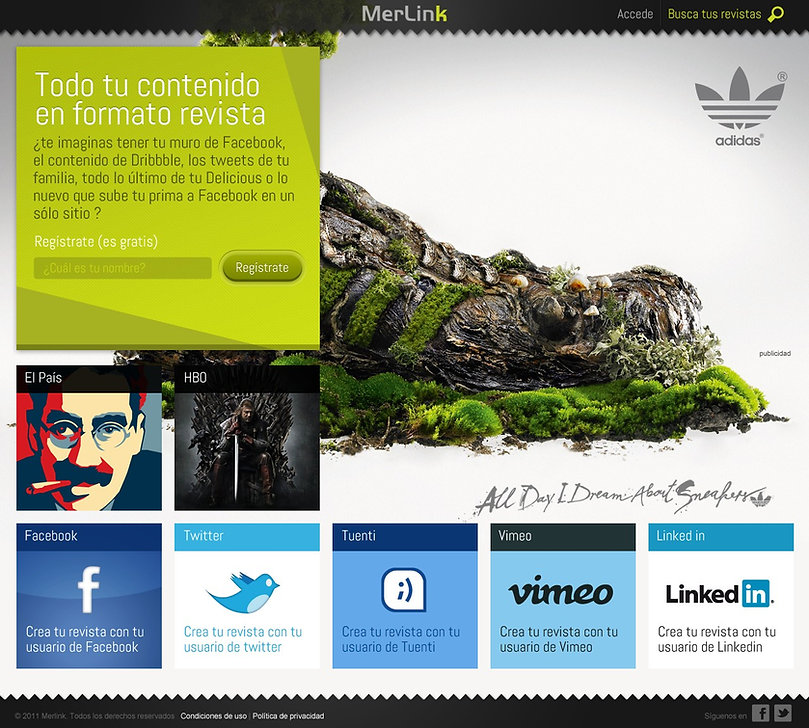The height and width of the screenshot is (728, 809).
Task: Click the Facebook f logo tile icon
Action: coord(89,589)
